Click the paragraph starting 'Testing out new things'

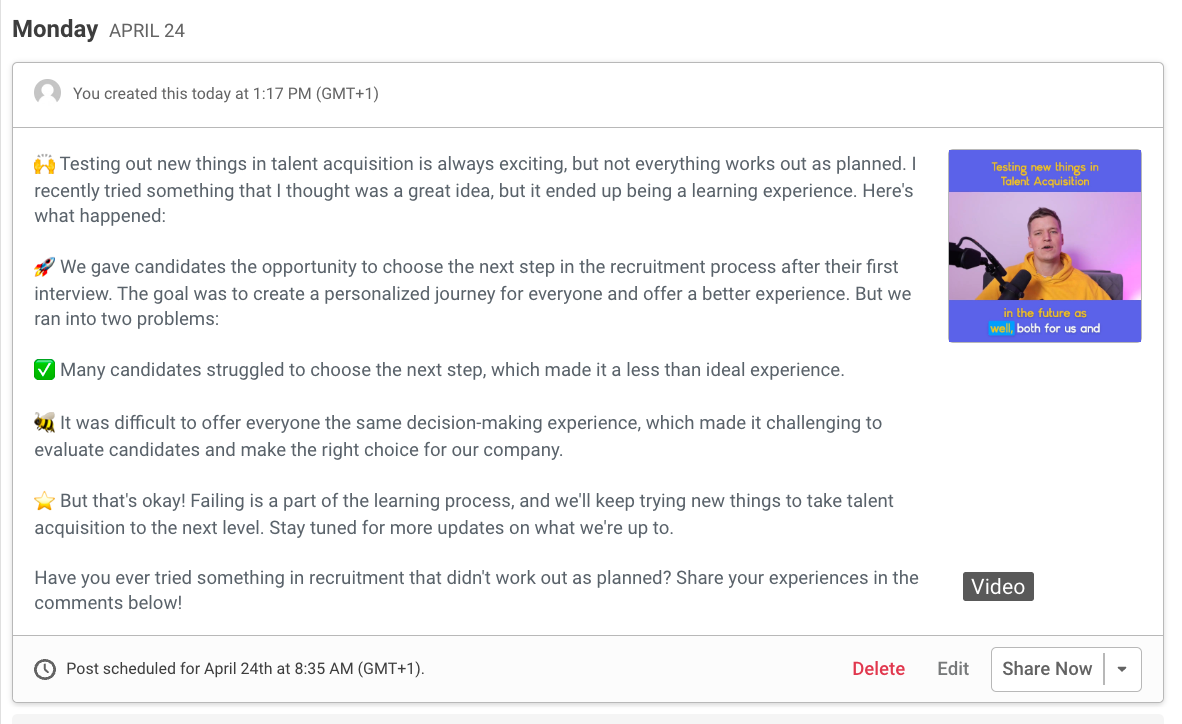tap(476, 190)
